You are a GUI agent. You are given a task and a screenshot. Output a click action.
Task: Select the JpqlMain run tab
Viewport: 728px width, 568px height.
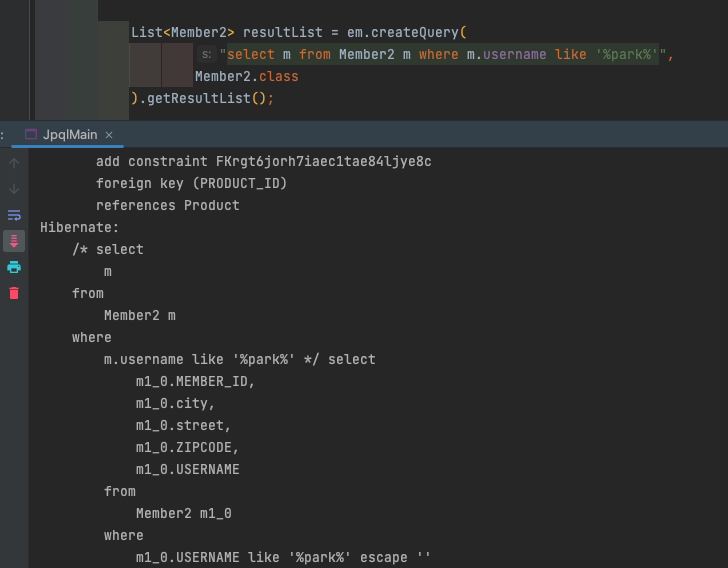coord(70,135)
